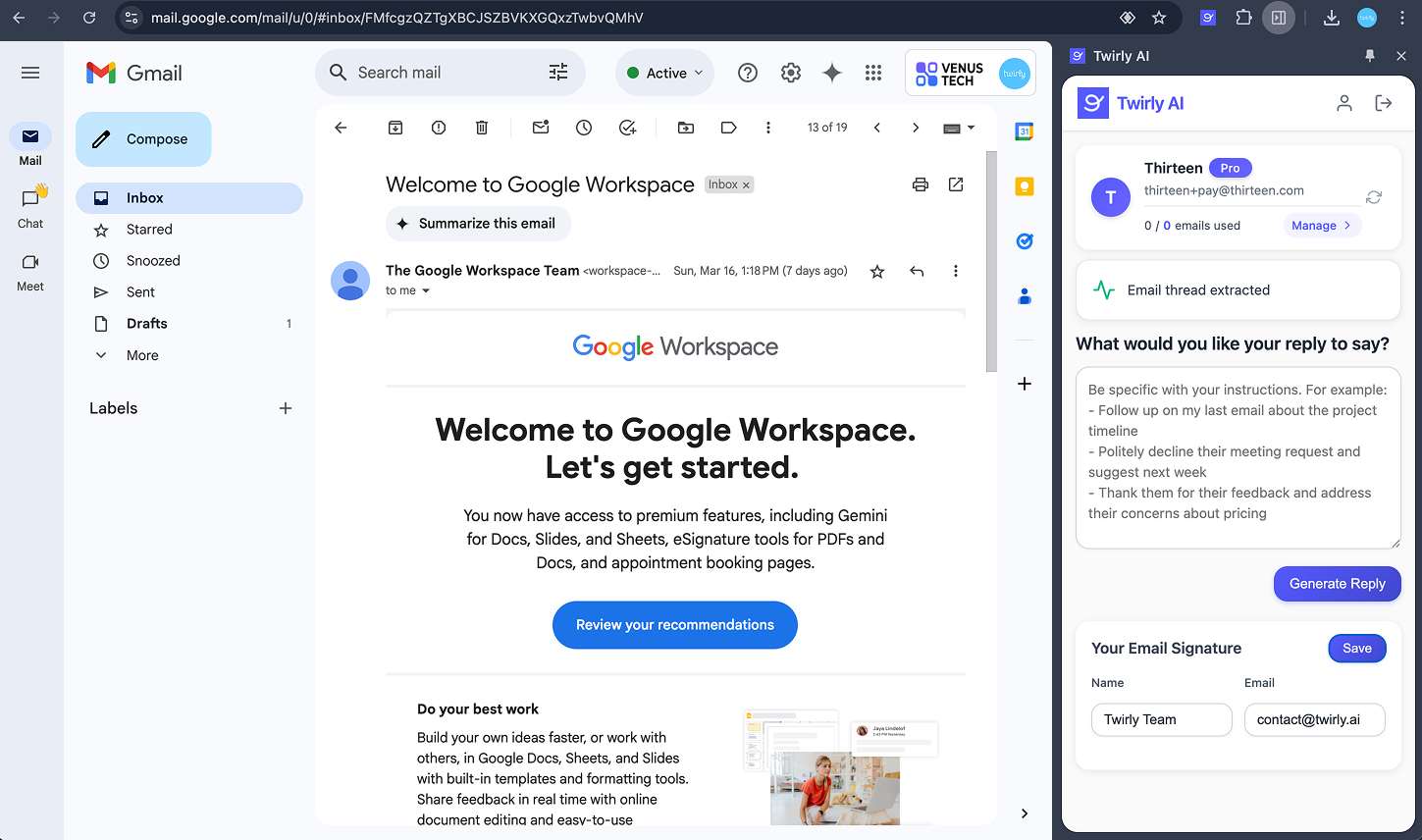
Task: Open the Labels tag icon
Action: (728, 128)
